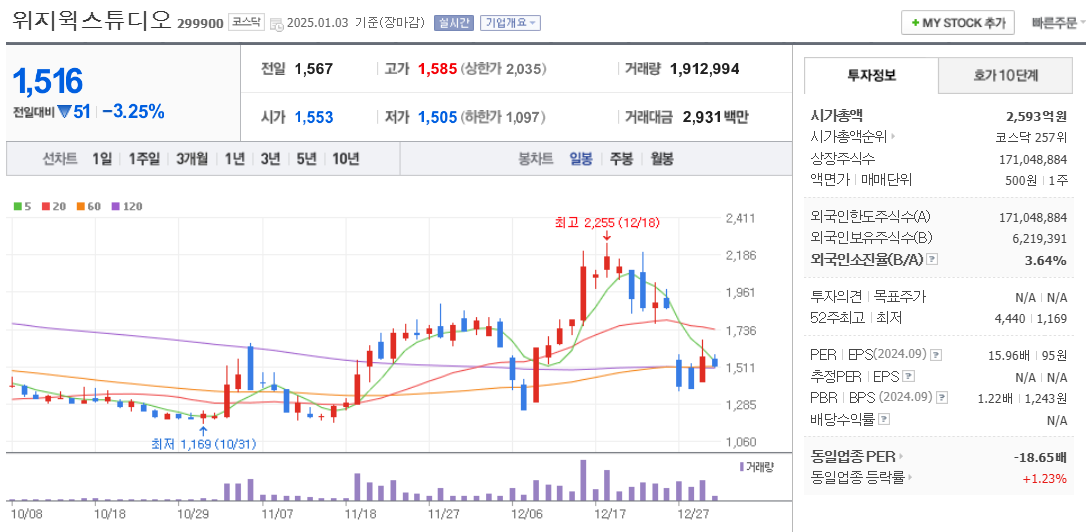Click the 거래량 volume legend marker

coord(756,466)
